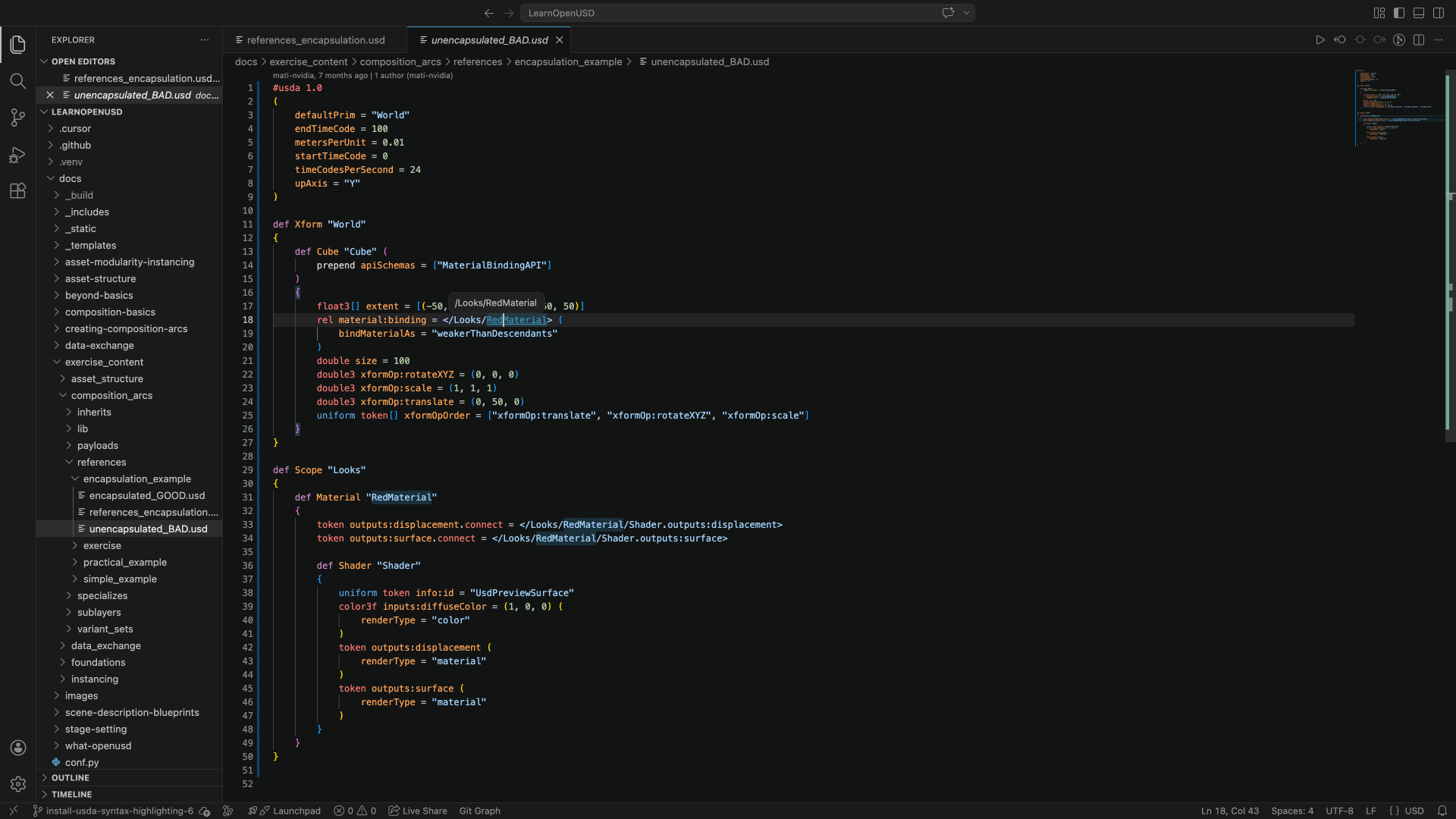This screenshot has height=819, width=1456.
Task: Toggle Secondary Side Bar visibility
Action: [x=1439, y=13]
